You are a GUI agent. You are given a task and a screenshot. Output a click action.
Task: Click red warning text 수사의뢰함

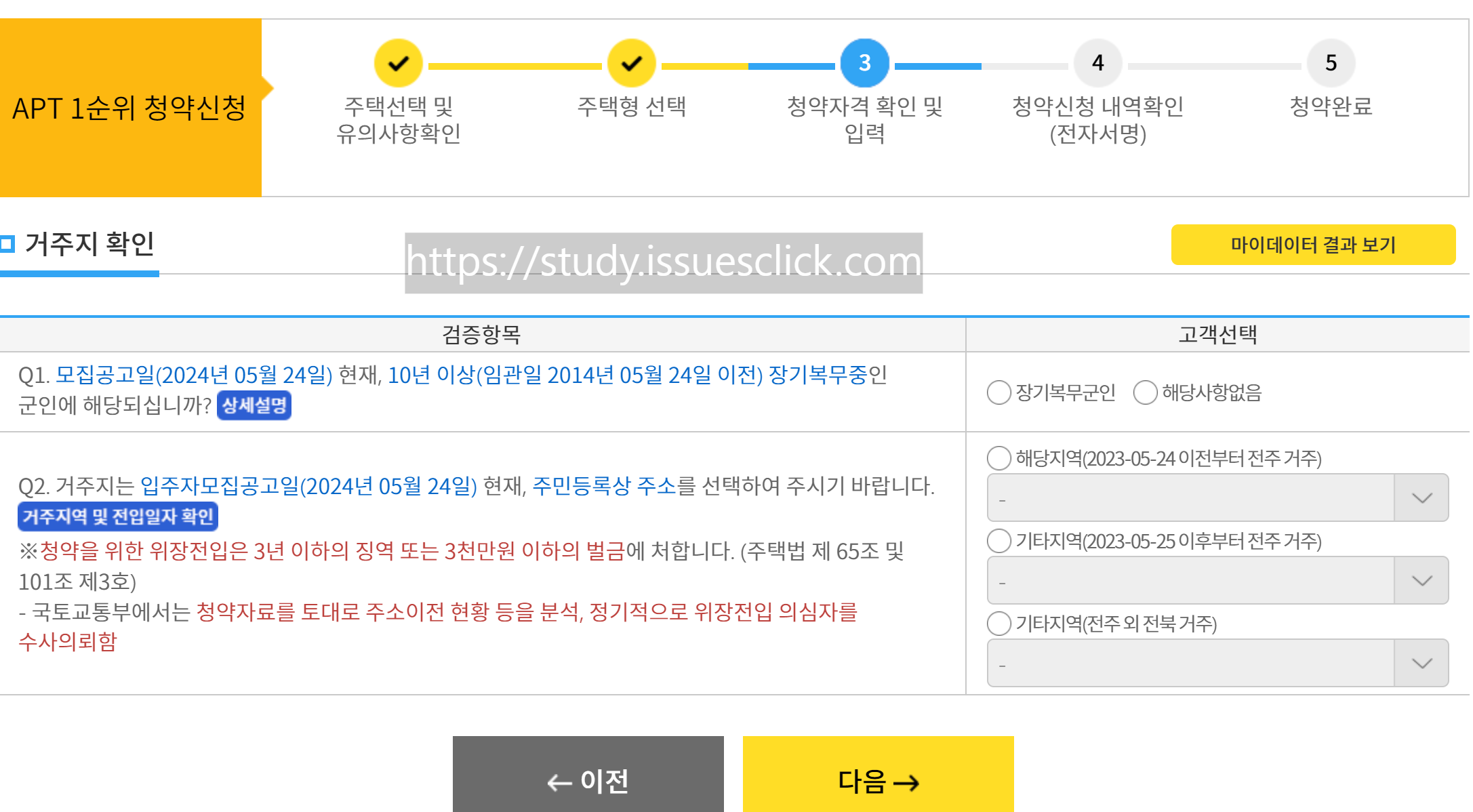[68, 641]
